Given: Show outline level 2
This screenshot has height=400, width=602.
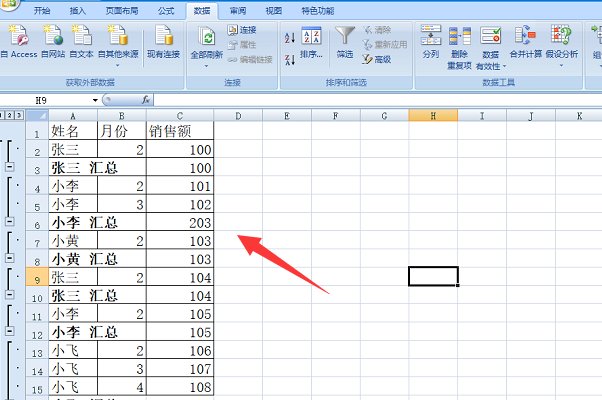Looking at the screenshot, I should [10, 115].
